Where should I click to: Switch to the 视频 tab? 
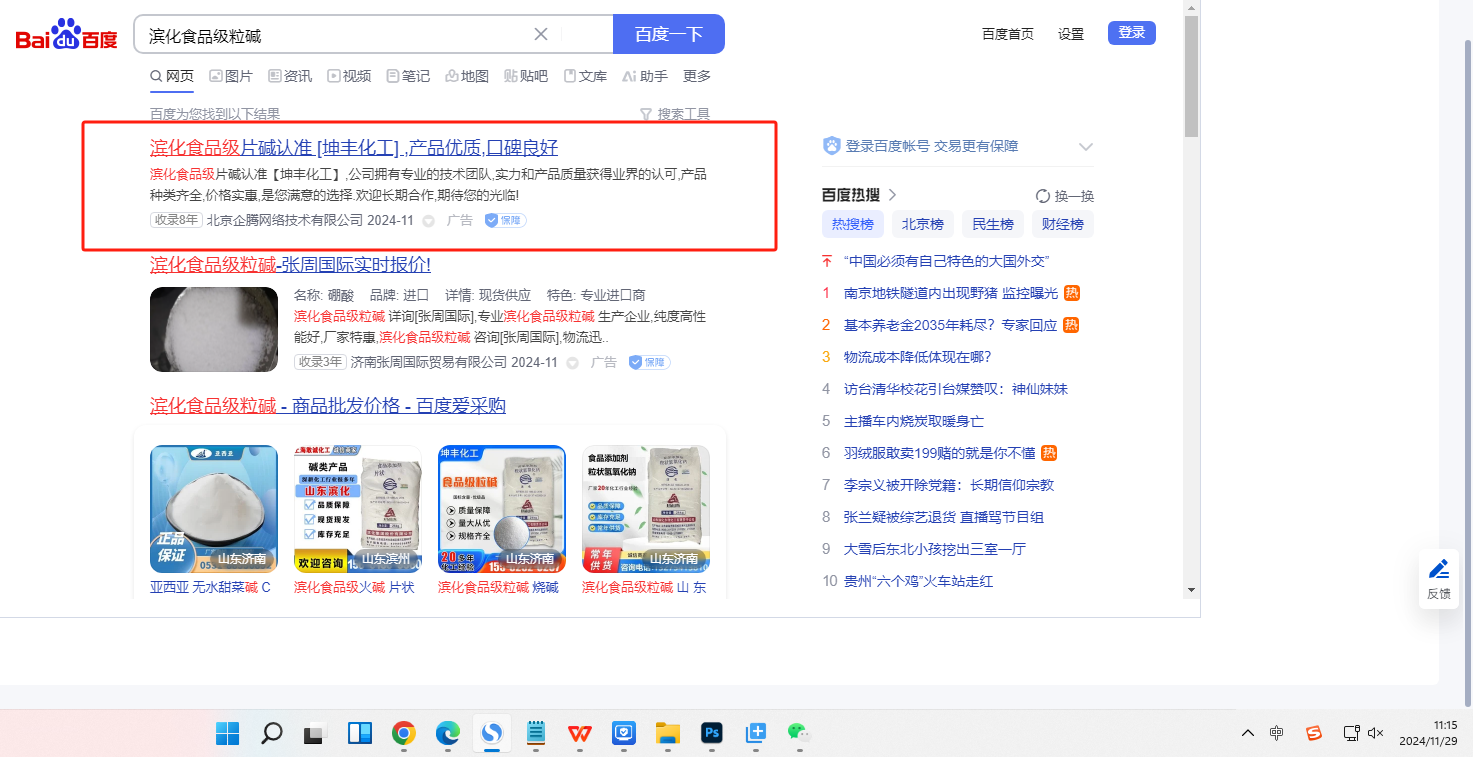coord(349,76)
